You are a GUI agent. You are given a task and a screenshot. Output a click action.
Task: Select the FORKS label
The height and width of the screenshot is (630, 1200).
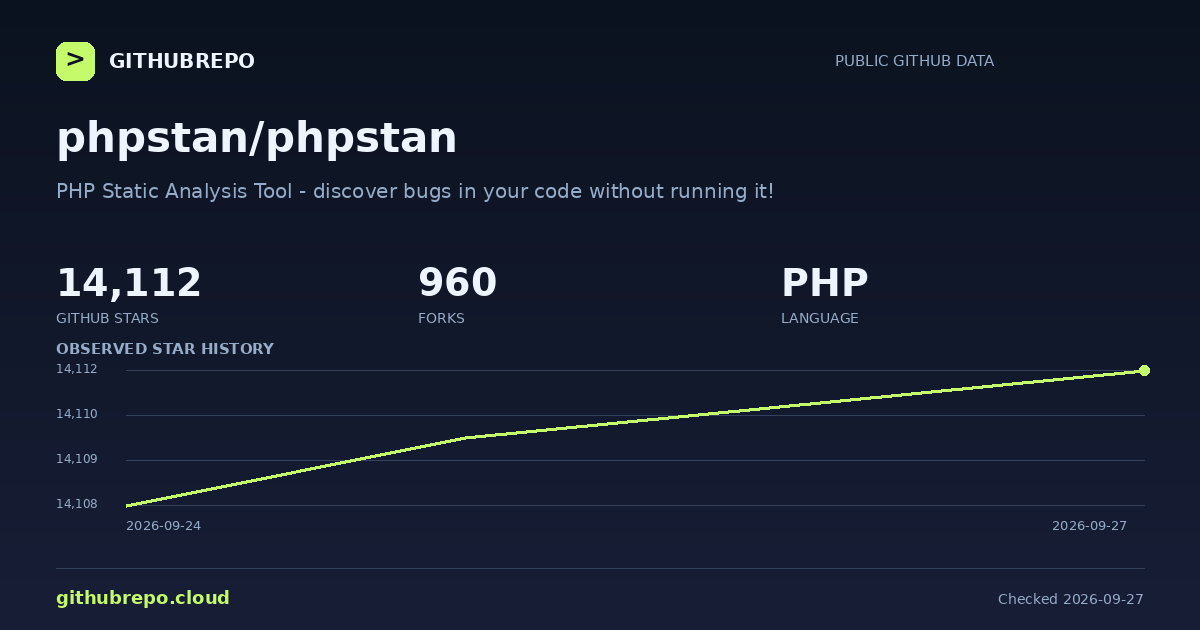pyautogui.click(x=441, y=318)
